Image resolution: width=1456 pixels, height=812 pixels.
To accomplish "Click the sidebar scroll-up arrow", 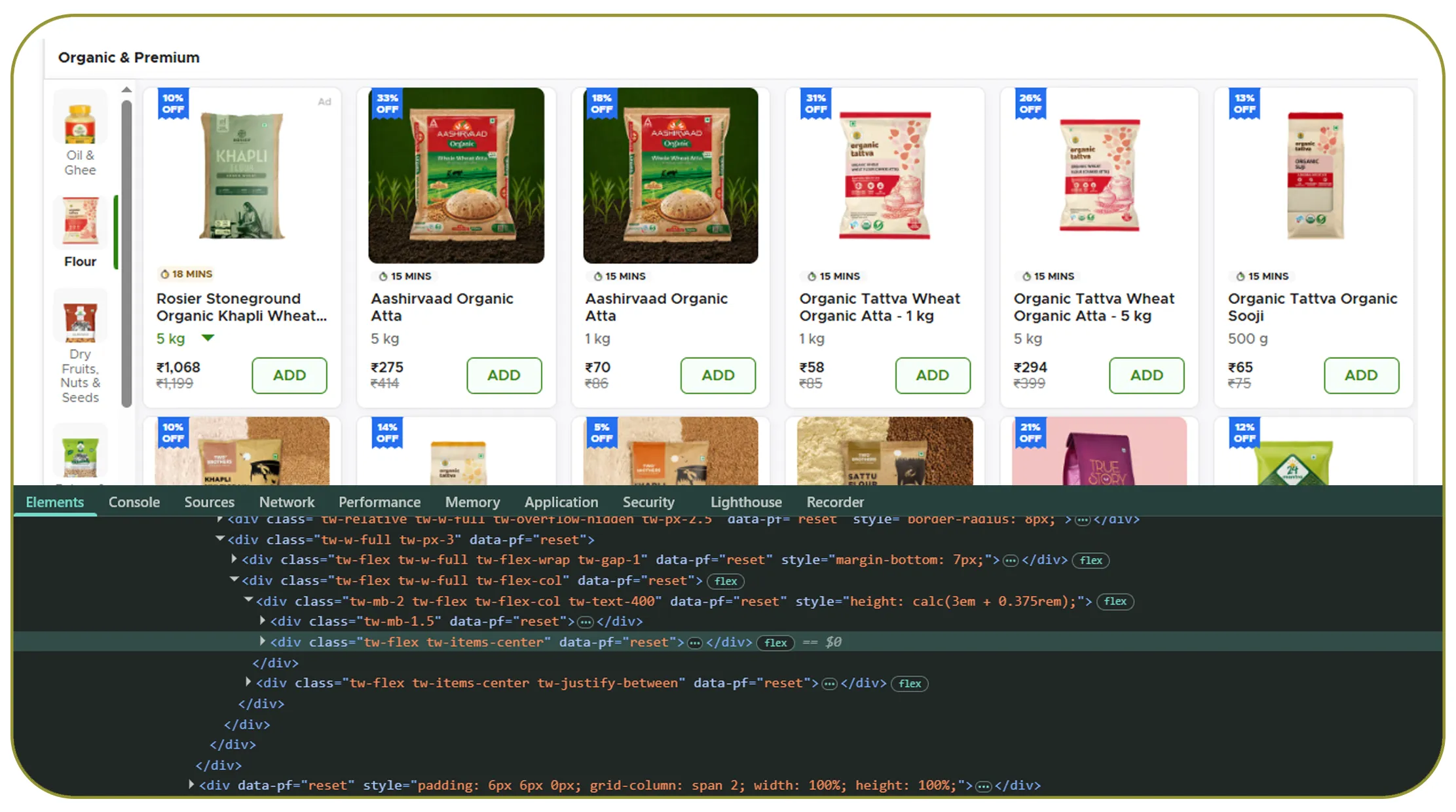I will click(x=126, y=90).
